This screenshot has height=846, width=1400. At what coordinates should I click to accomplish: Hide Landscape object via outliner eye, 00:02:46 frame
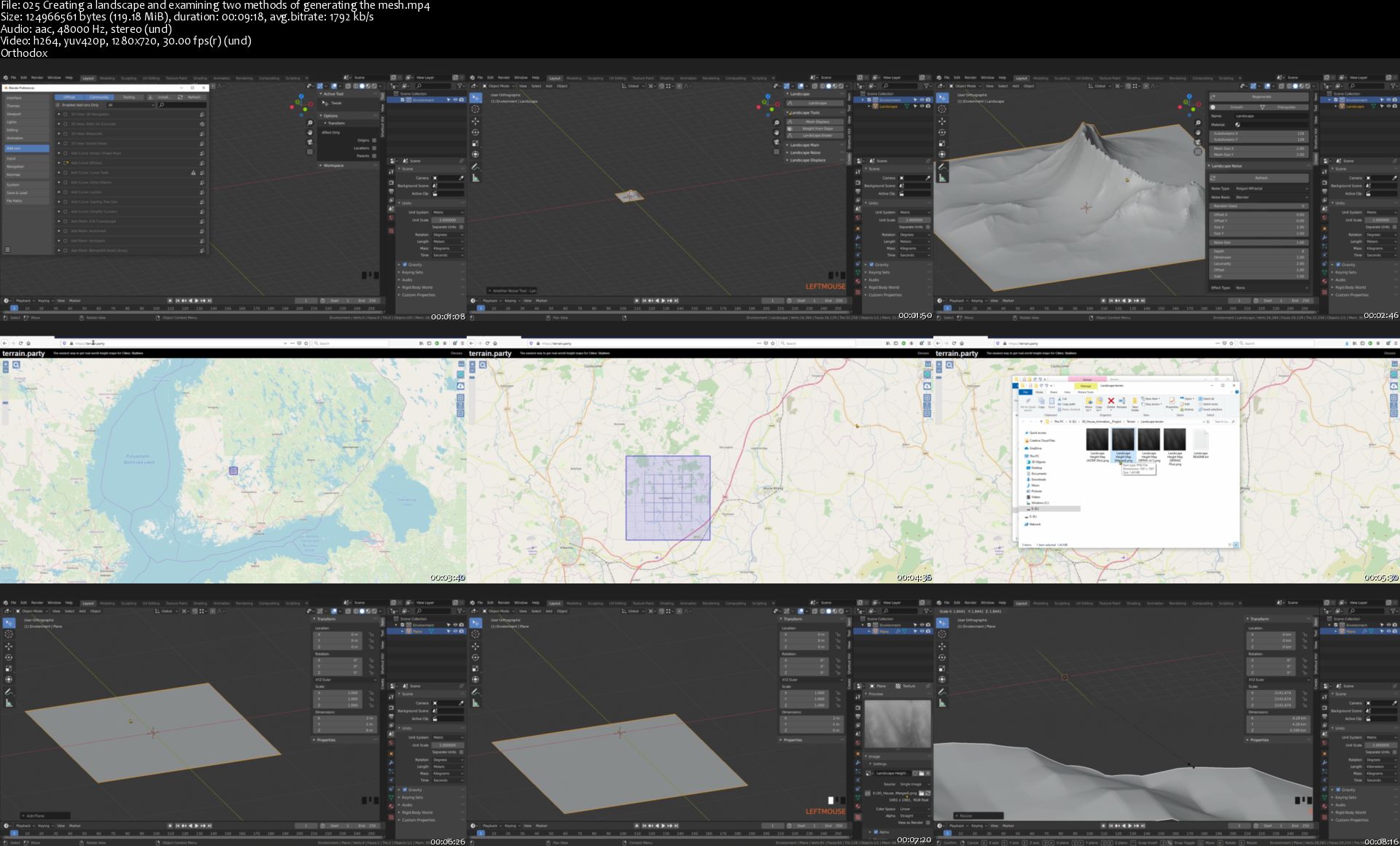point(1388,106)
